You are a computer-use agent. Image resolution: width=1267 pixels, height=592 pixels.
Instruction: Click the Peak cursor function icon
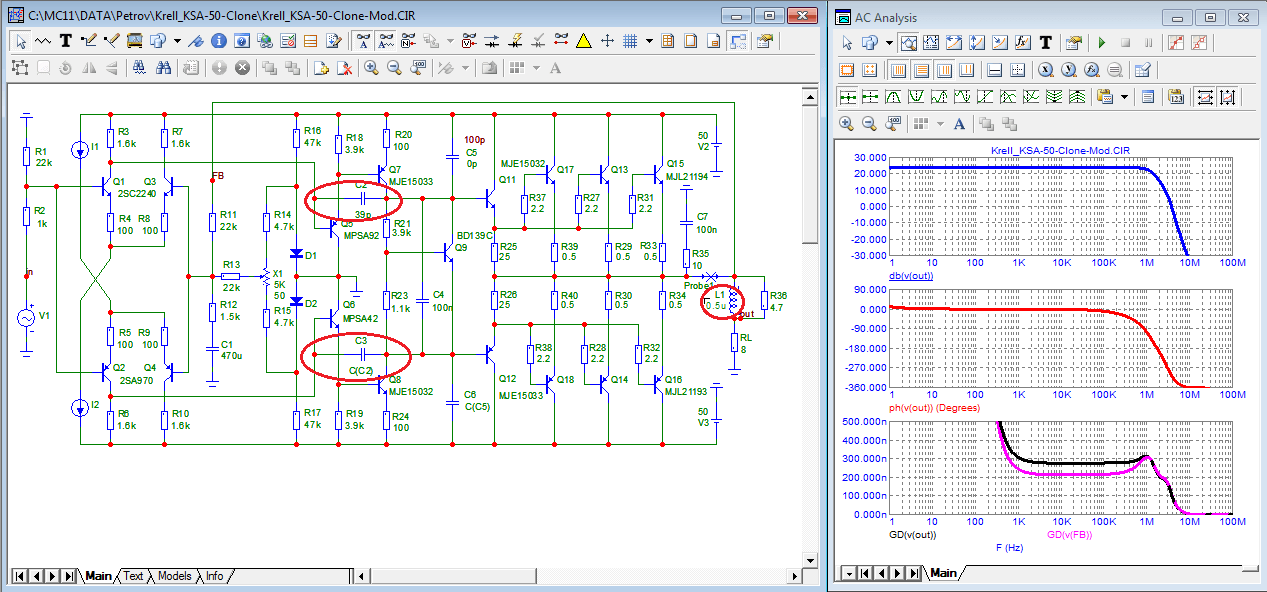892,97
